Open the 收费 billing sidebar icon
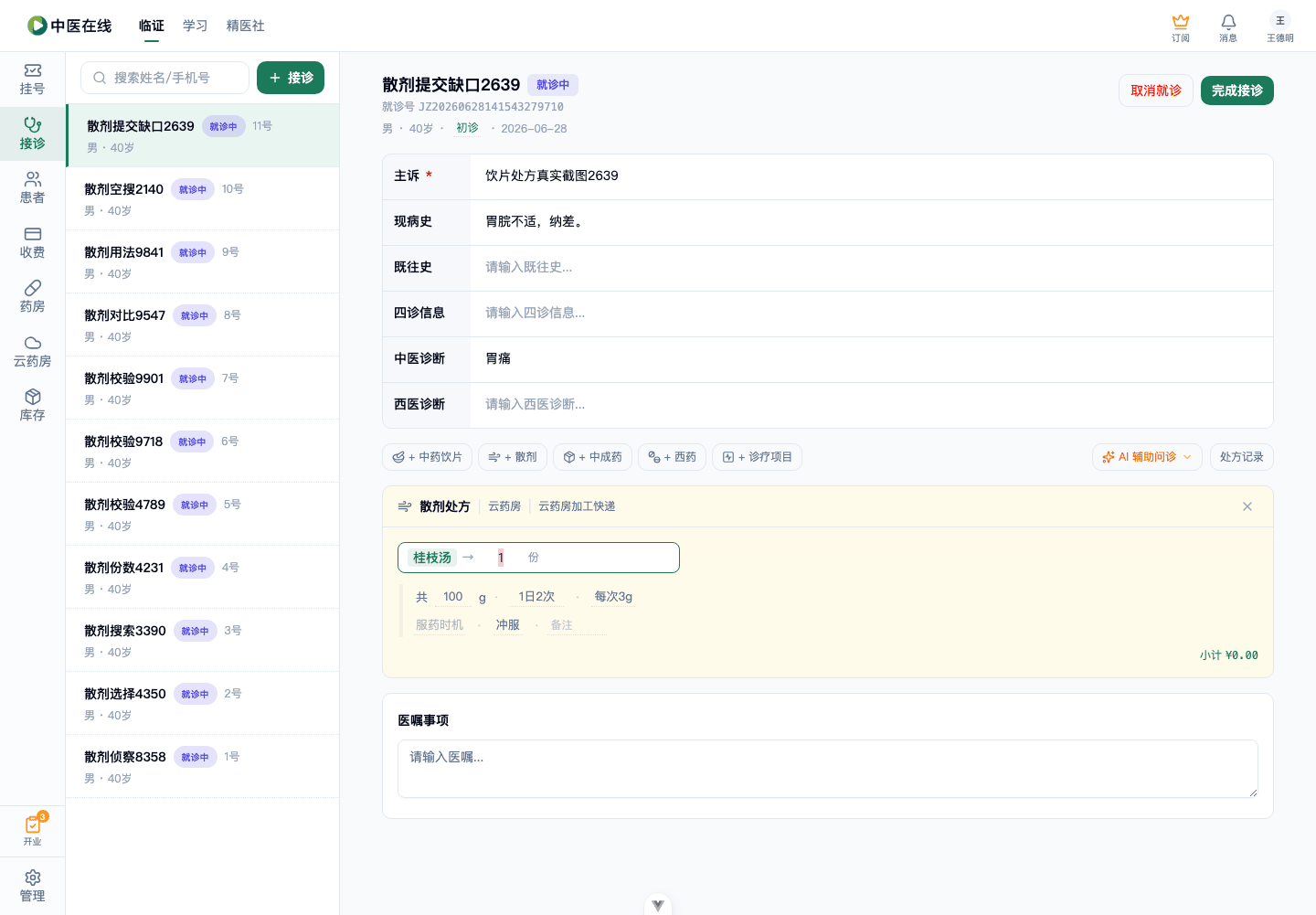This screenshot has width=1316, height=915. (x=32, y=243)
